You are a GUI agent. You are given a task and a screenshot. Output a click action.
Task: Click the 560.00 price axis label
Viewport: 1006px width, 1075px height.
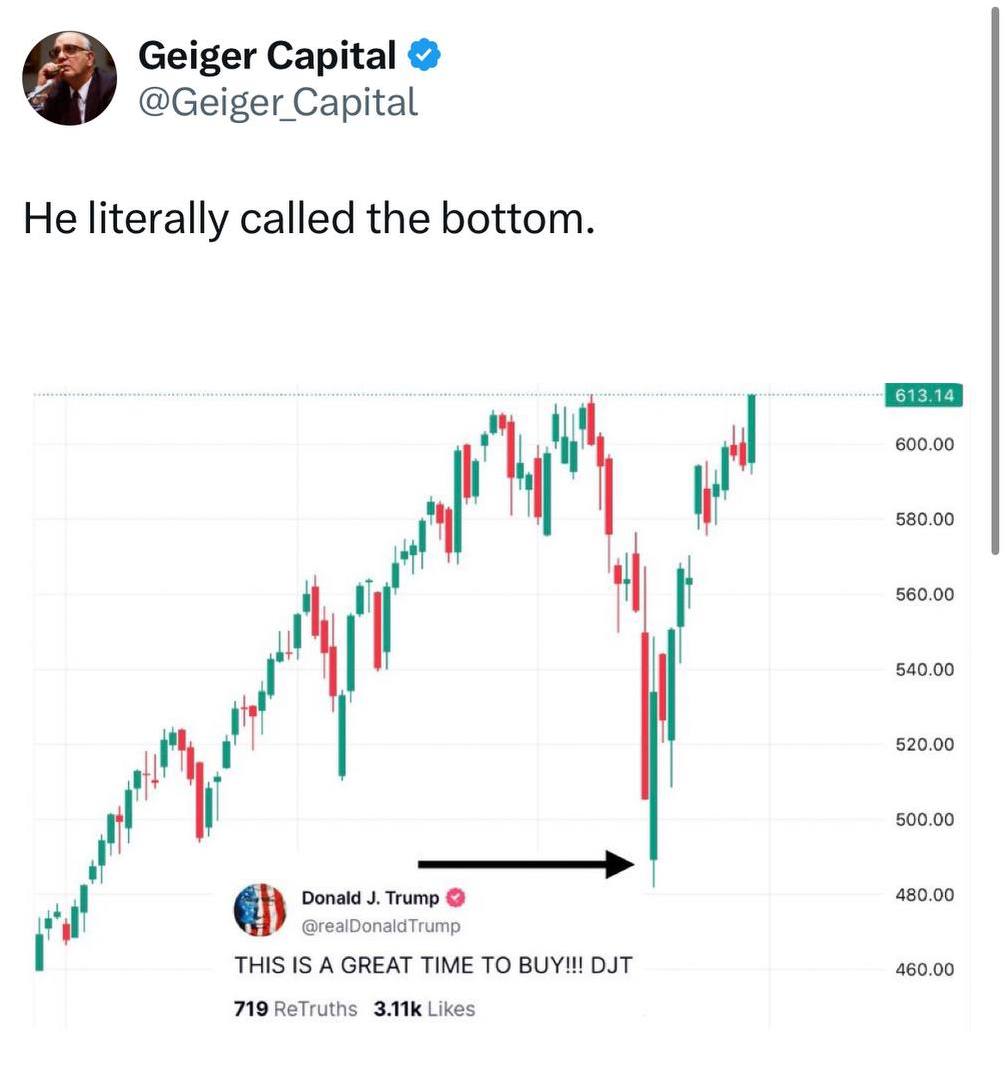924,594
